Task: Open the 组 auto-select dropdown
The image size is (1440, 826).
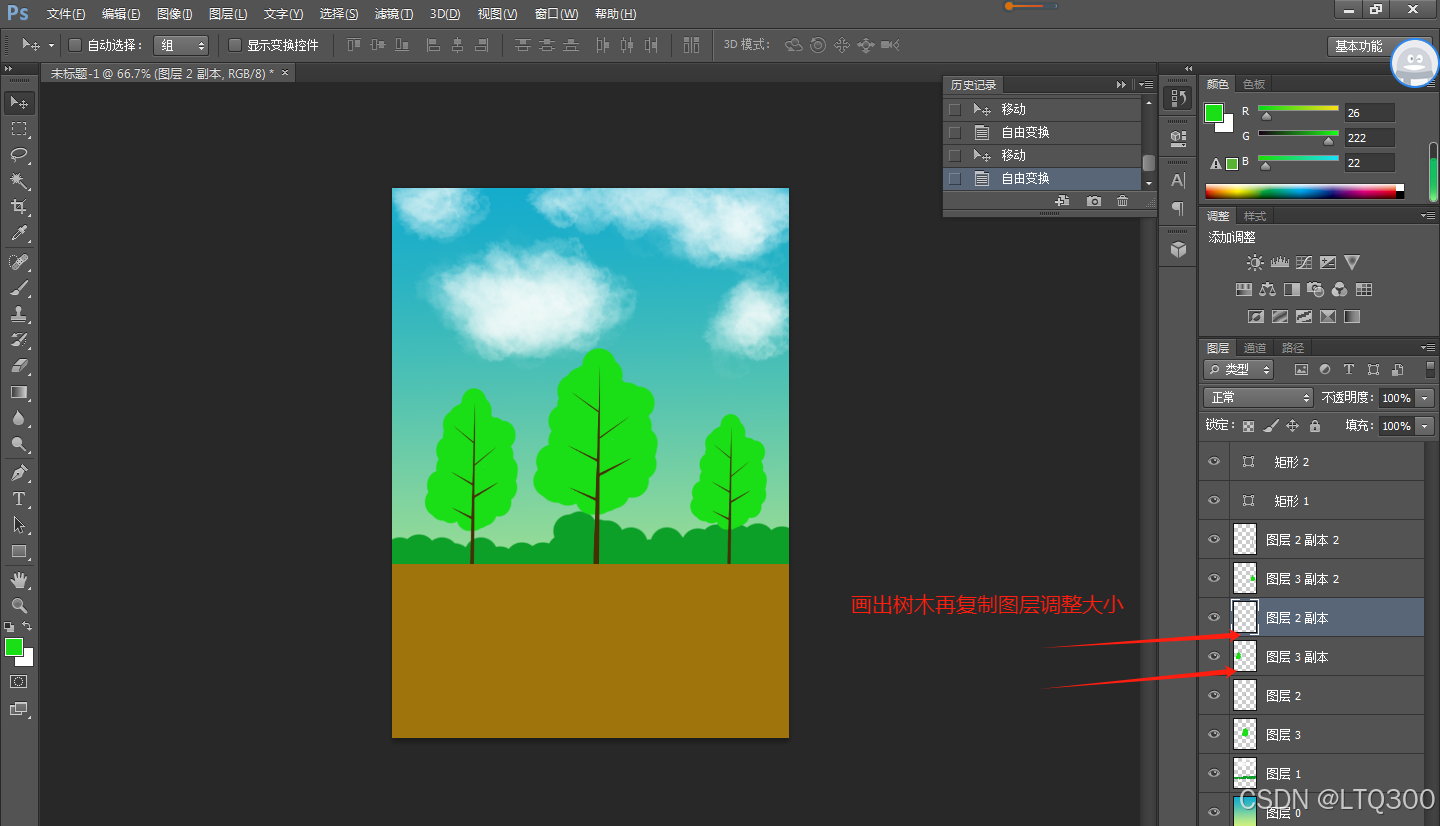Action: coord(181,45)
